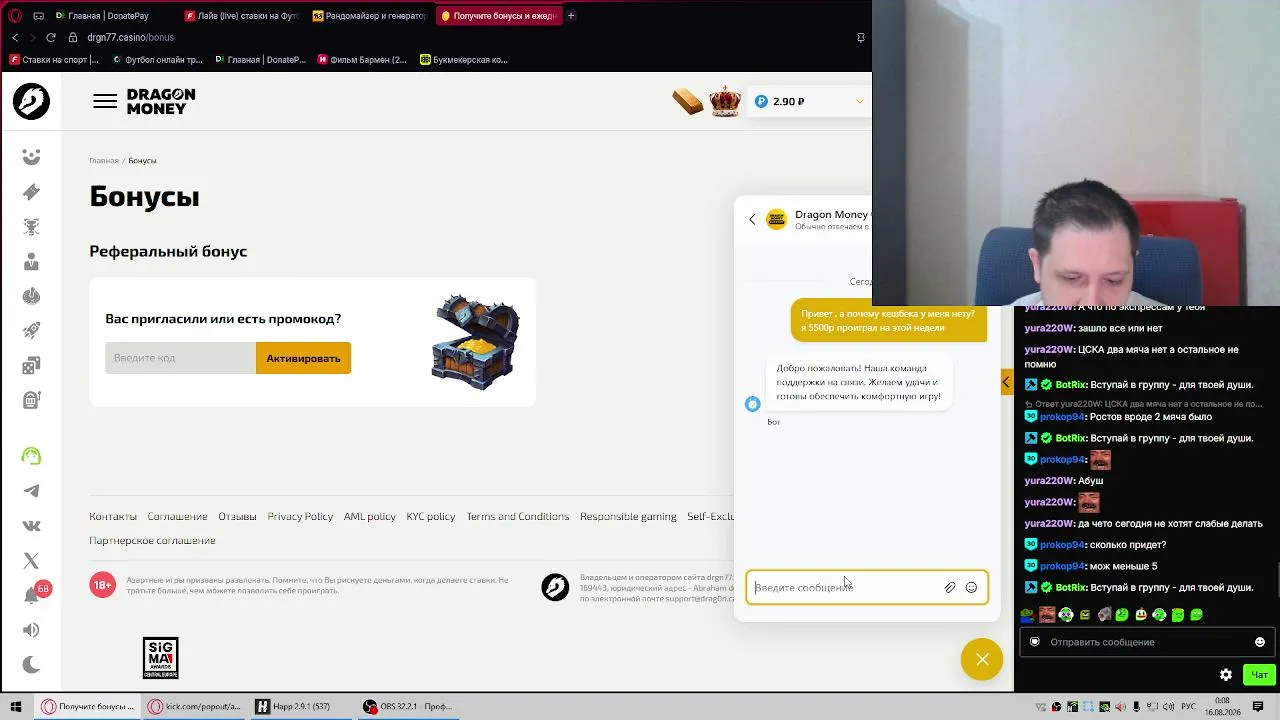Open the Responsible gaming footer link

pos(628,516)
